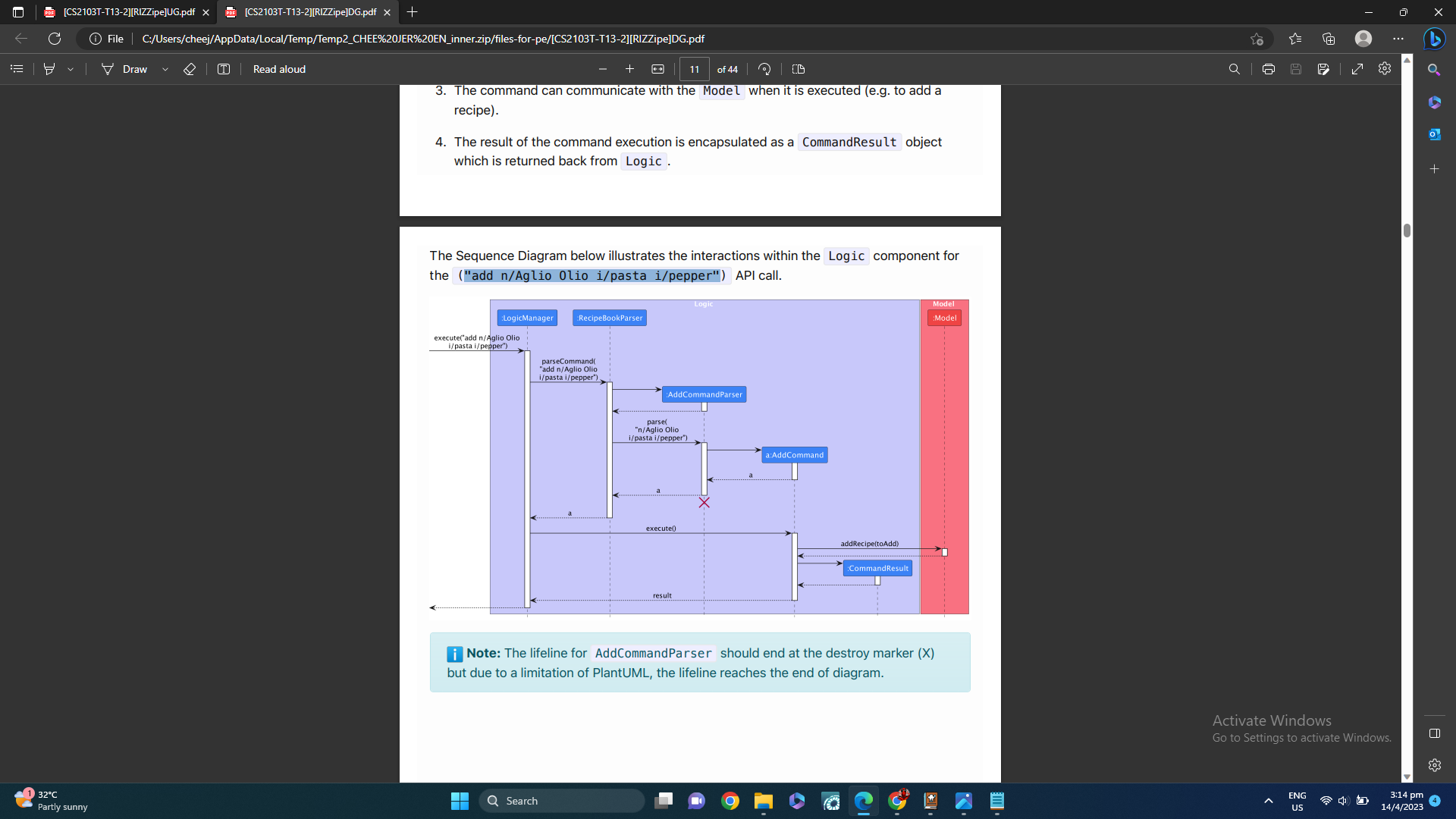1456x819 pixels.
Task: Toggle Read aloud
Action: (279, 69)
